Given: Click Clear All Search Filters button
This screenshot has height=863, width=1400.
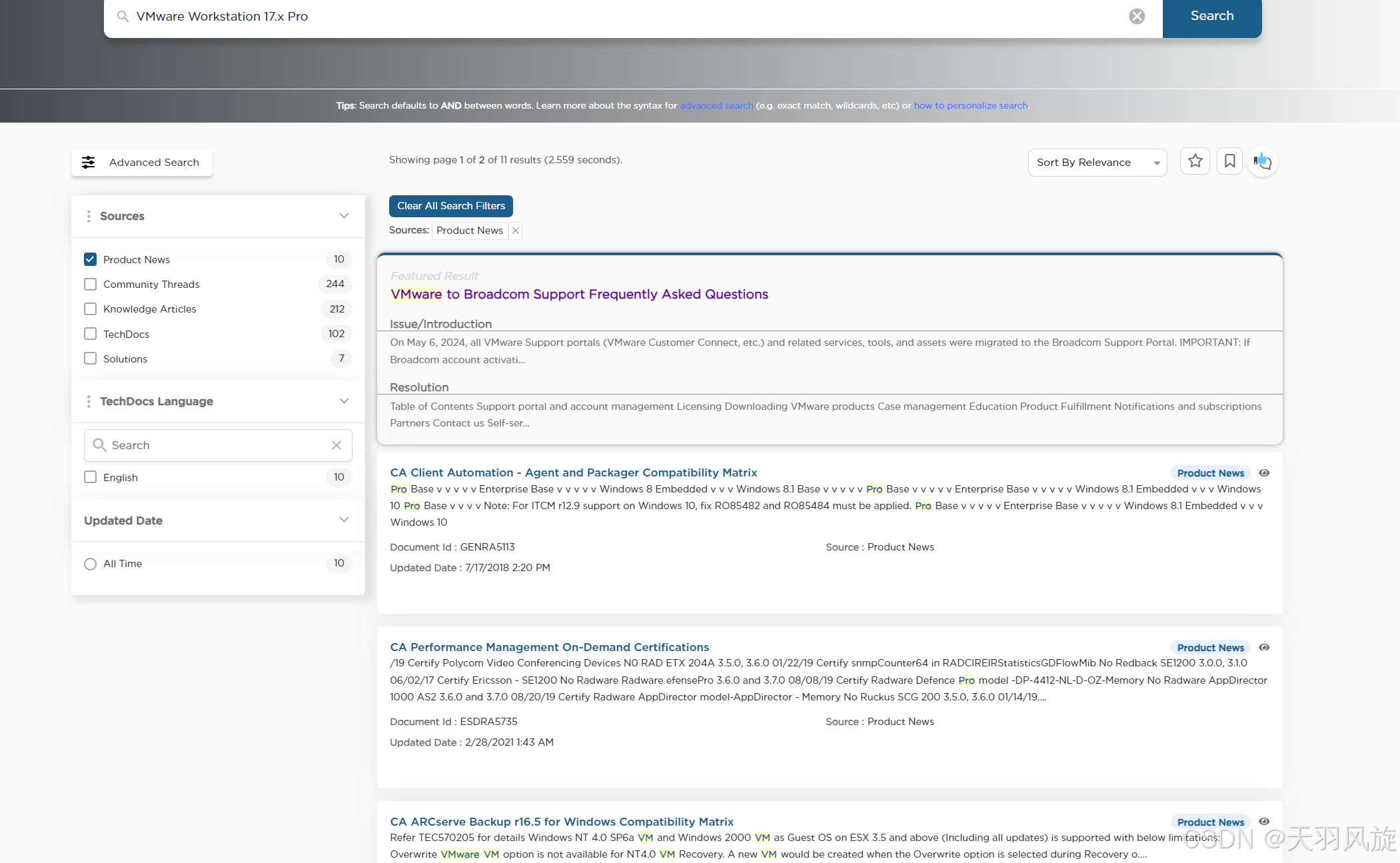Looking at the screenshot, I should [x=450, y=206].
